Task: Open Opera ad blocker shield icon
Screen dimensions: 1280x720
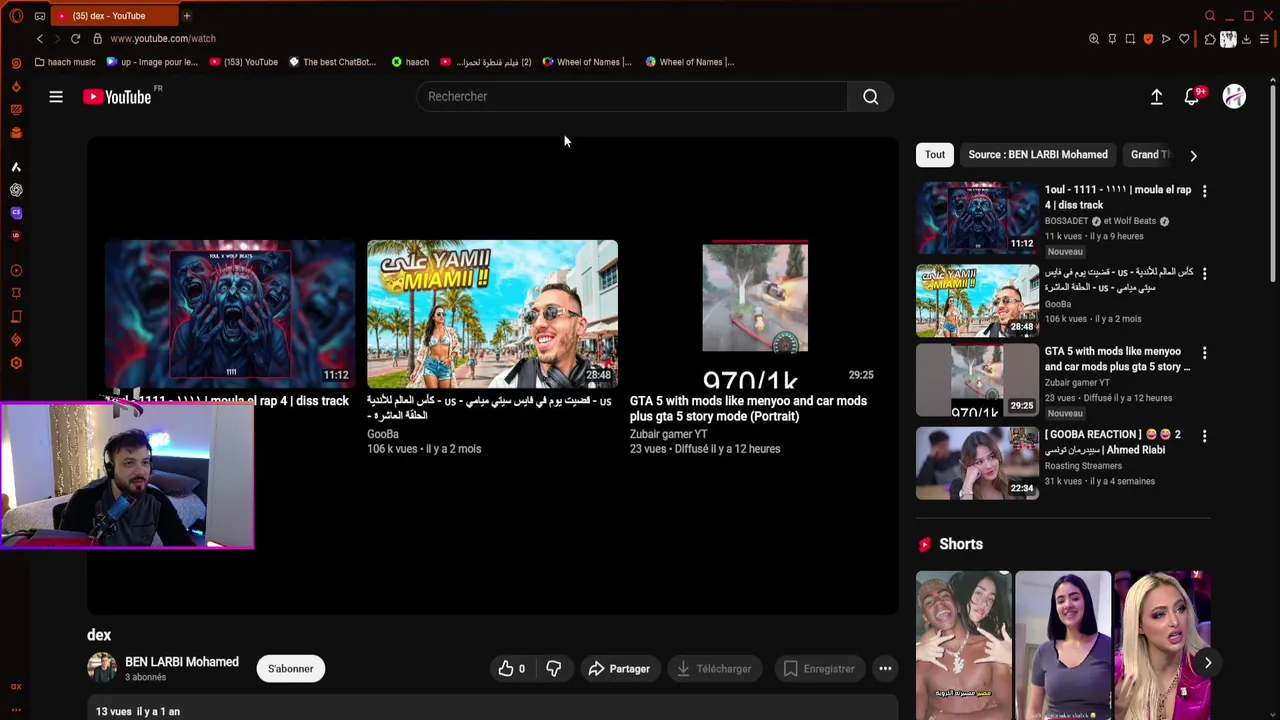Action: (x=1148, y=39)
